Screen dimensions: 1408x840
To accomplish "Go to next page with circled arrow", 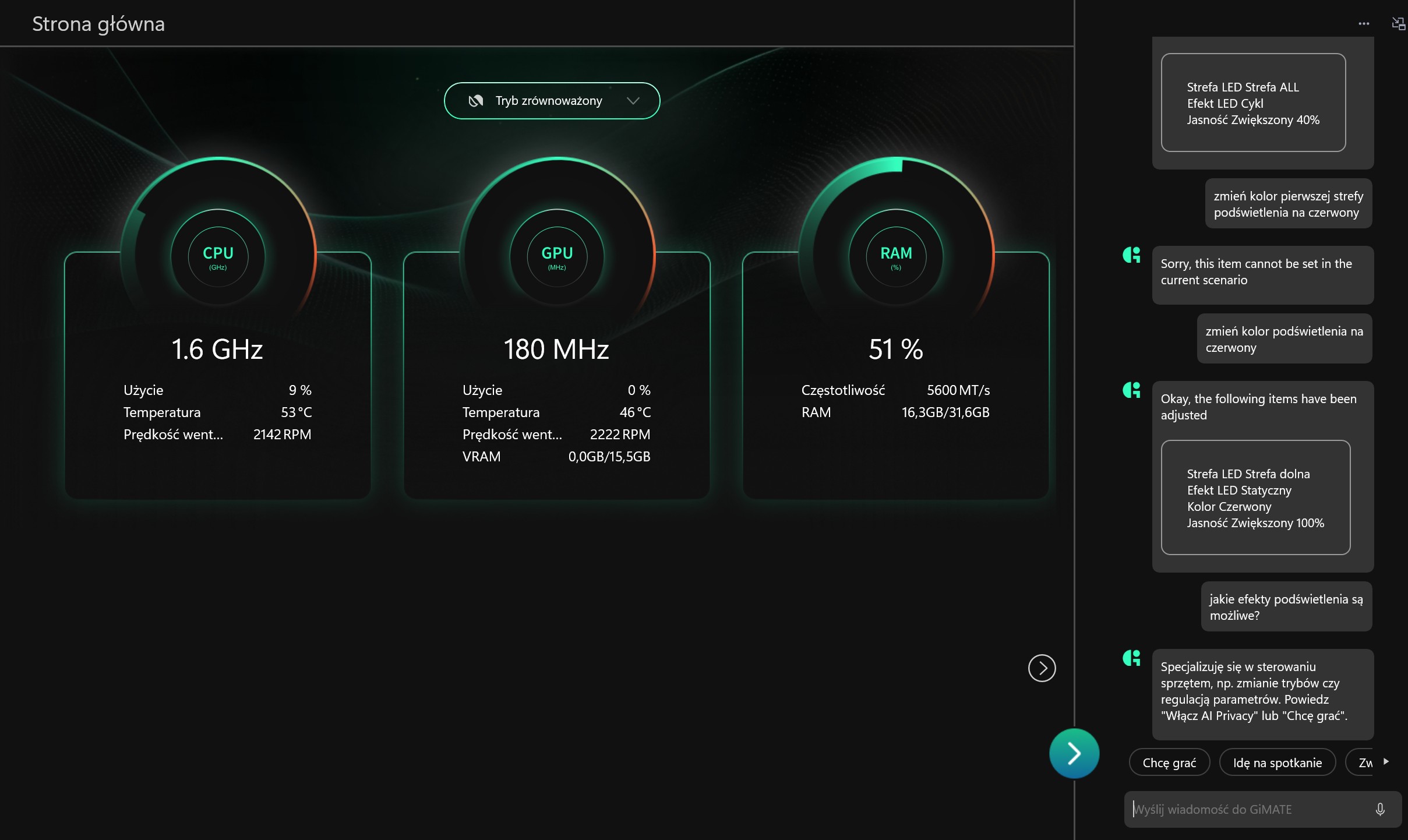I will coord(1042,668).
